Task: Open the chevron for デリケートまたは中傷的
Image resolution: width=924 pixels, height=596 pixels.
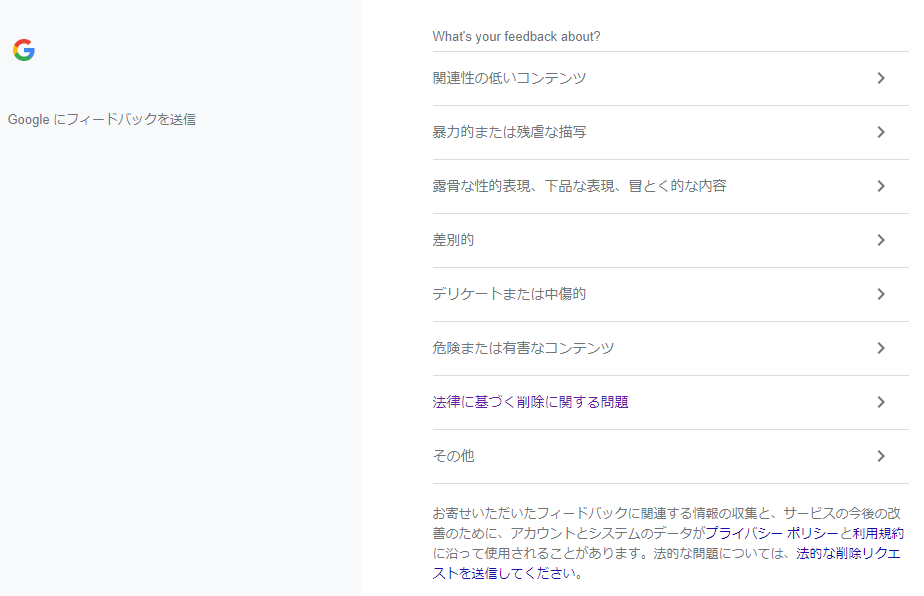Action: tap(881, 294)
